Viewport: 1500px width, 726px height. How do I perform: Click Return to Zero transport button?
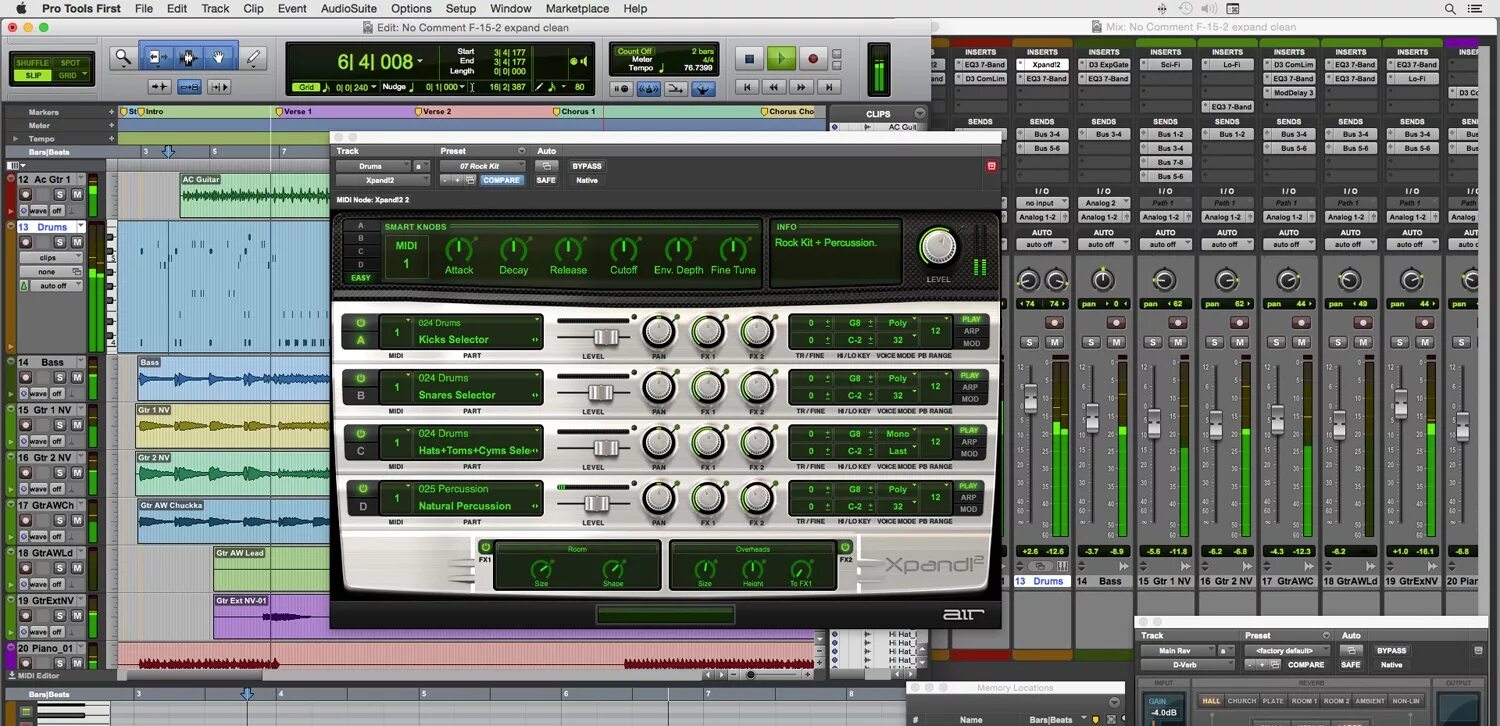click(x=747, y=87)
